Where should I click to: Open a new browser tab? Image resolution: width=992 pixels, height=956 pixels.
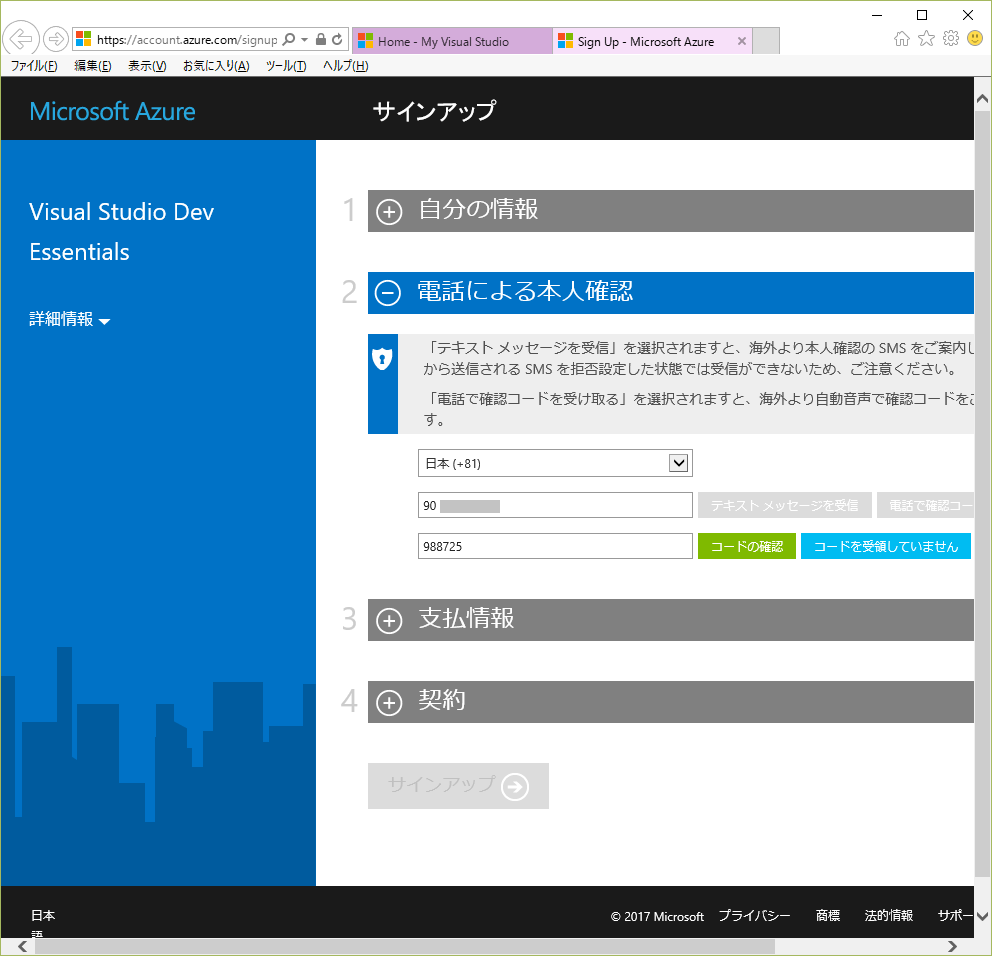click(x=766, y=41)
